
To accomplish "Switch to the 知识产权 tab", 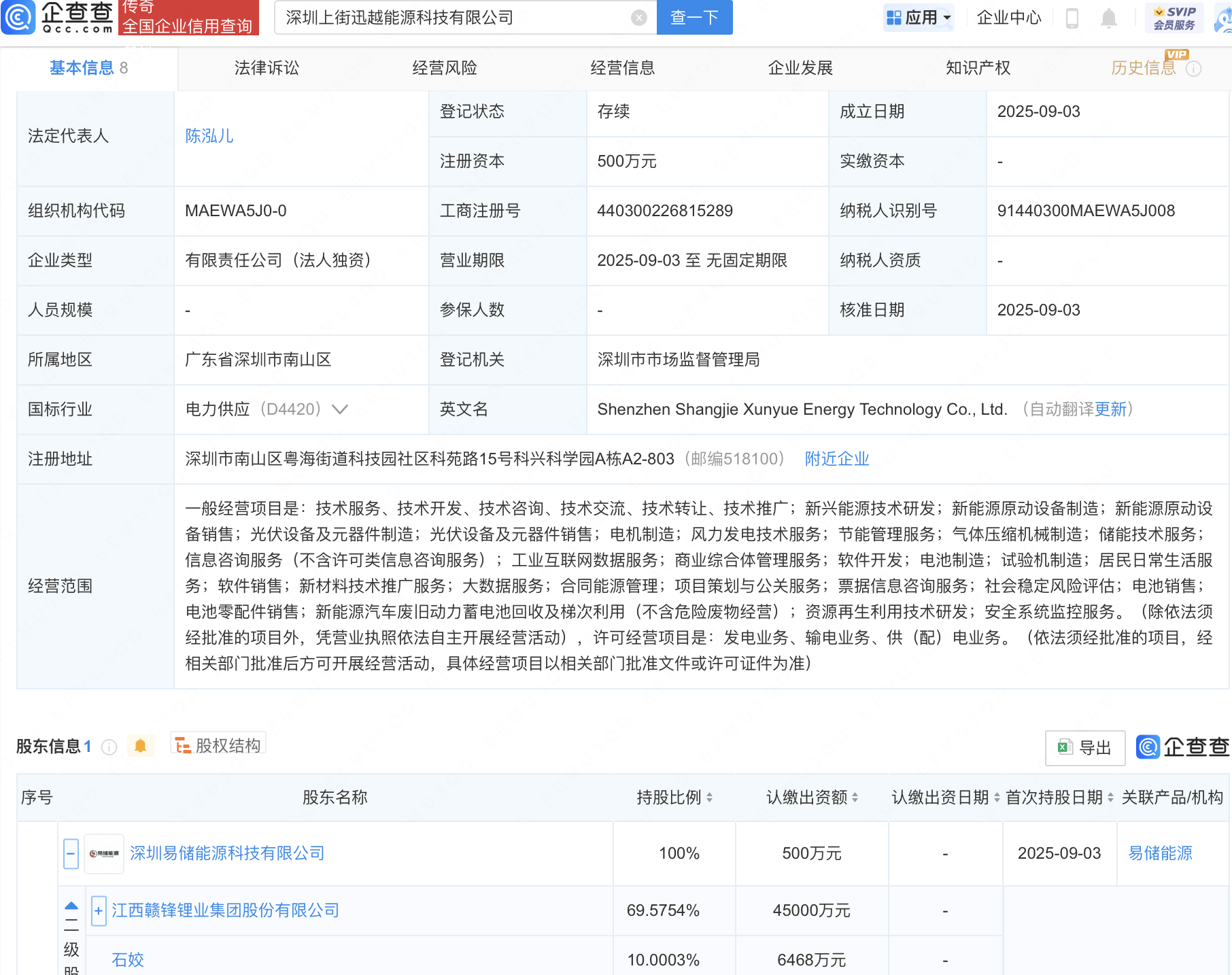I will (978, 68).
